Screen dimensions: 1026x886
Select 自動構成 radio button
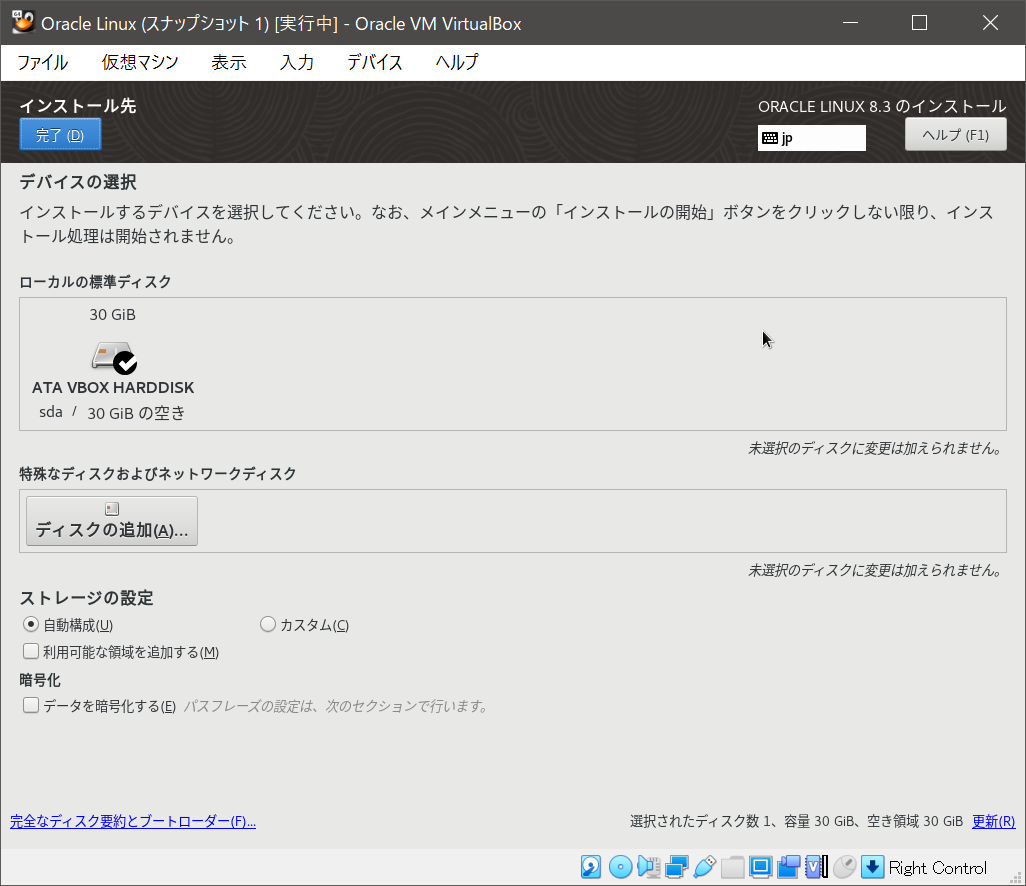[31, 624]
